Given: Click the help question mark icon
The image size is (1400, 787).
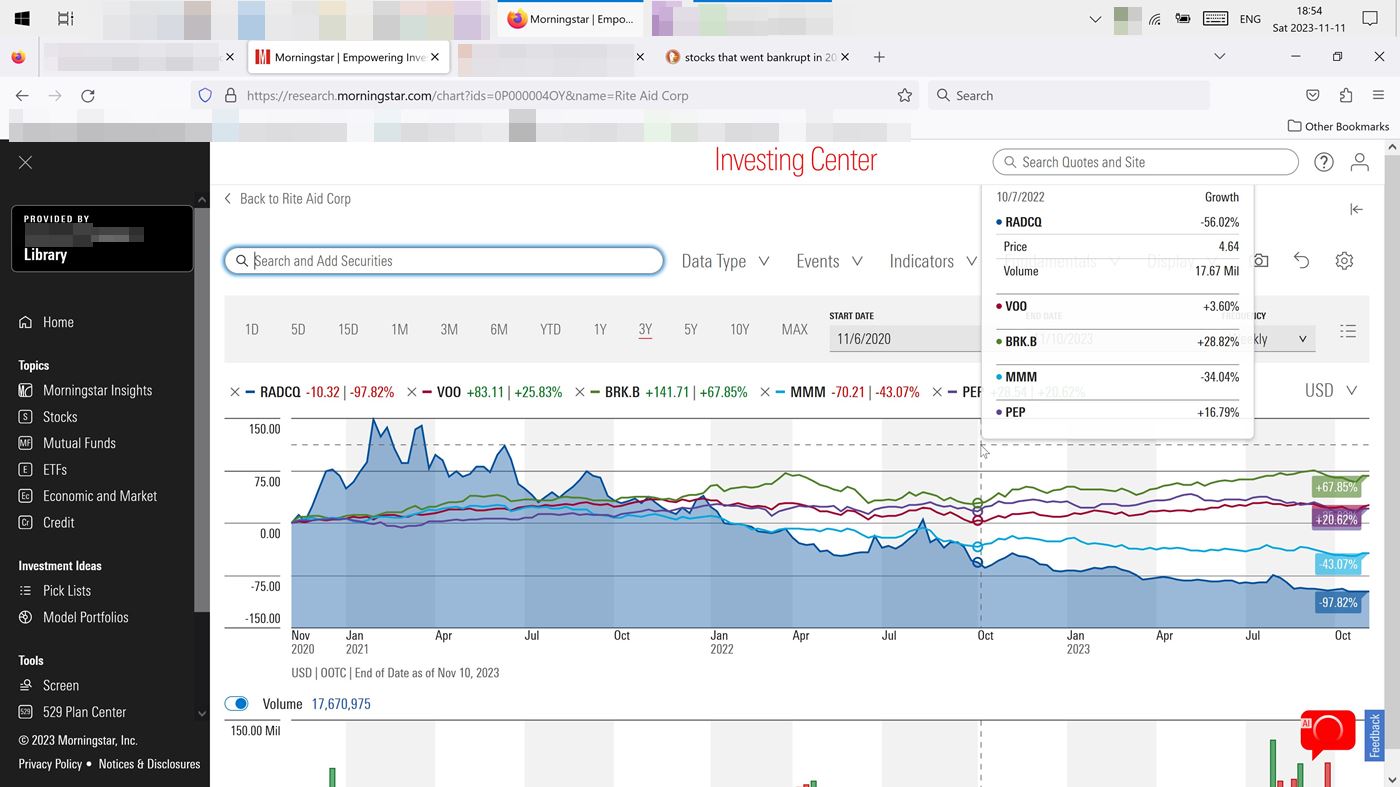Looking at the screenshot, I should (1324, 162).
